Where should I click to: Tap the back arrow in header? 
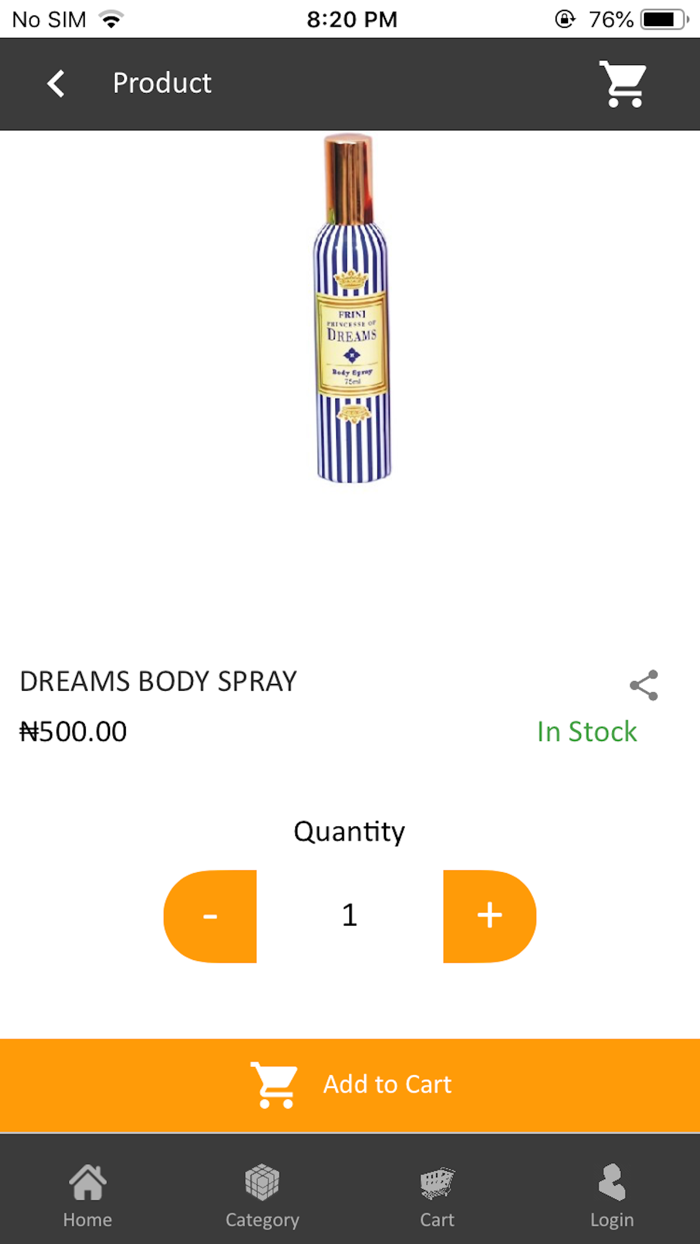pyautogui.click(x=56, y=84)
